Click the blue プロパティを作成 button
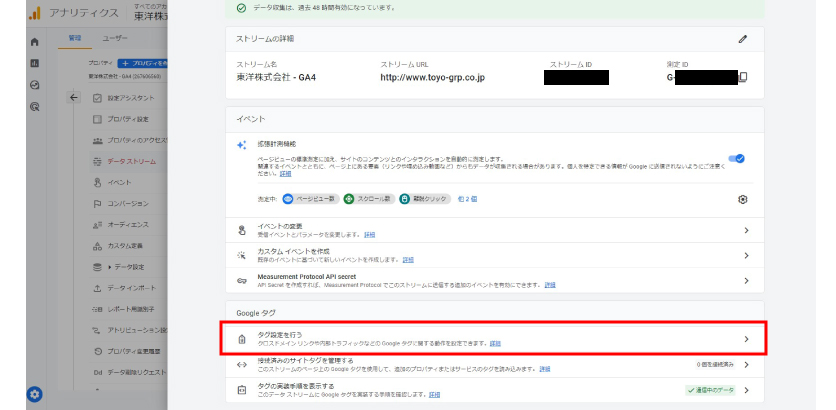The height and width of the screenshot is (410, 836). click(x=142, y=63)
